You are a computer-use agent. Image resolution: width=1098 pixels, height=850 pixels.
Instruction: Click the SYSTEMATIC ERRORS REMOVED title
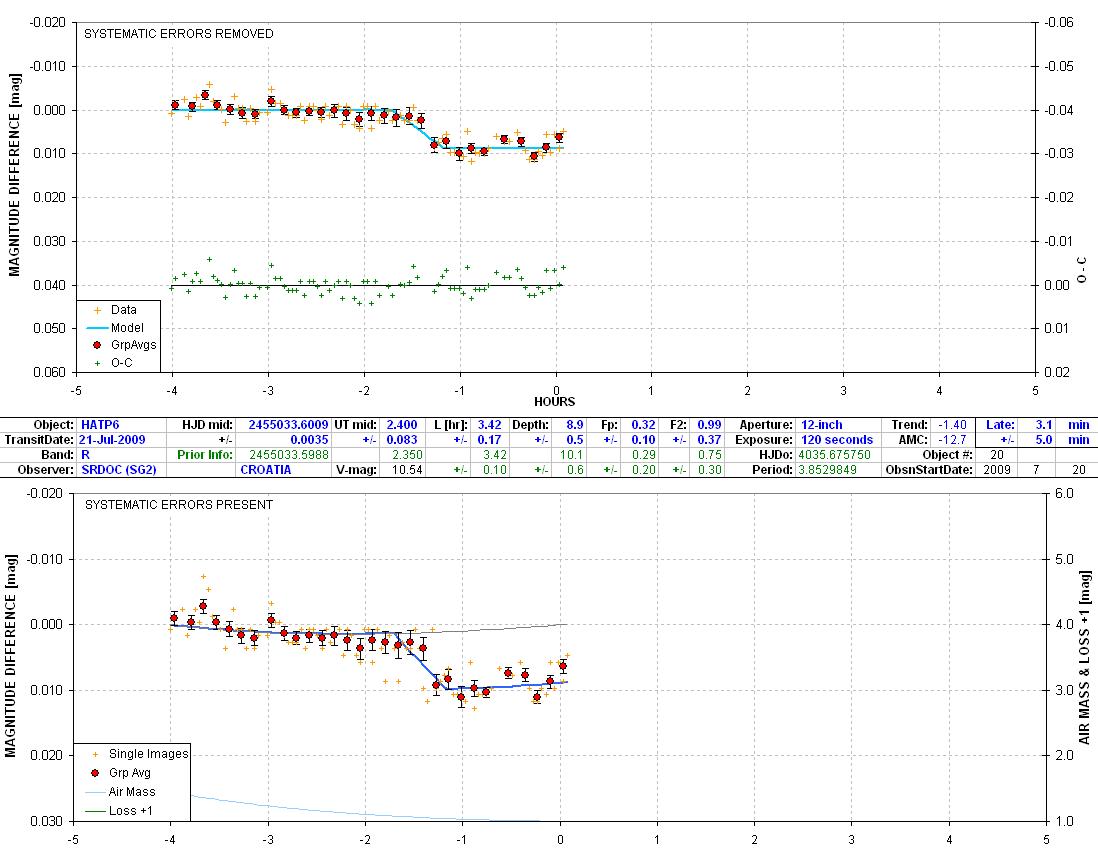[179, 34]
